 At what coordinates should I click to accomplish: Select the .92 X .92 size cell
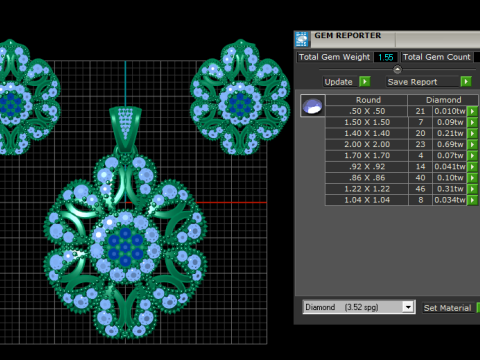coord(367,167)
